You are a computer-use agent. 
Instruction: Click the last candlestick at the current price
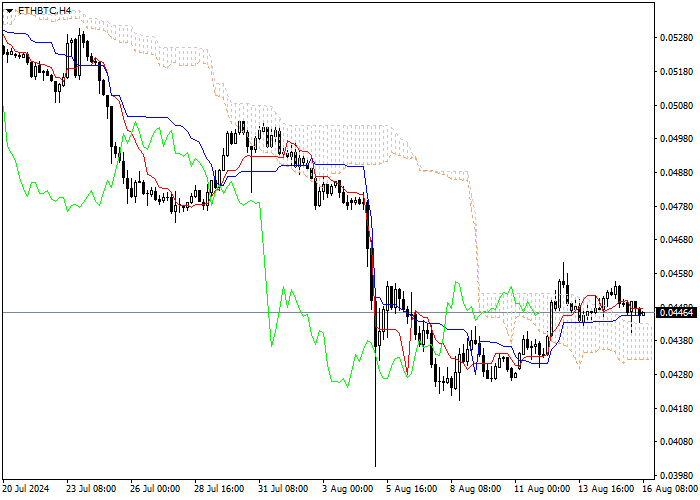[x=643, y=314]
